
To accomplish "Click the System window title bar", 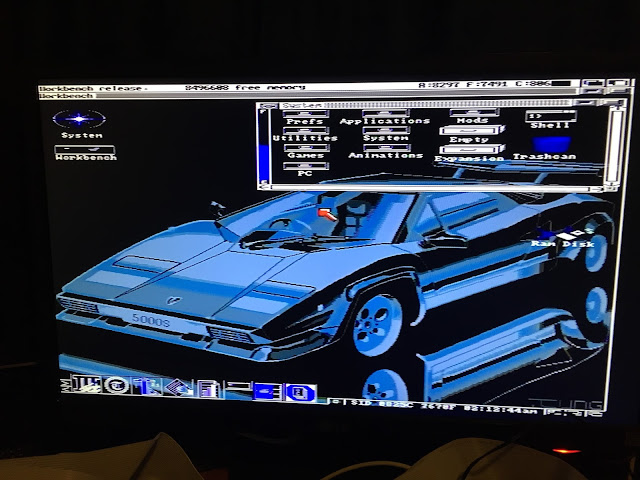I will click(x=424, y=105).
